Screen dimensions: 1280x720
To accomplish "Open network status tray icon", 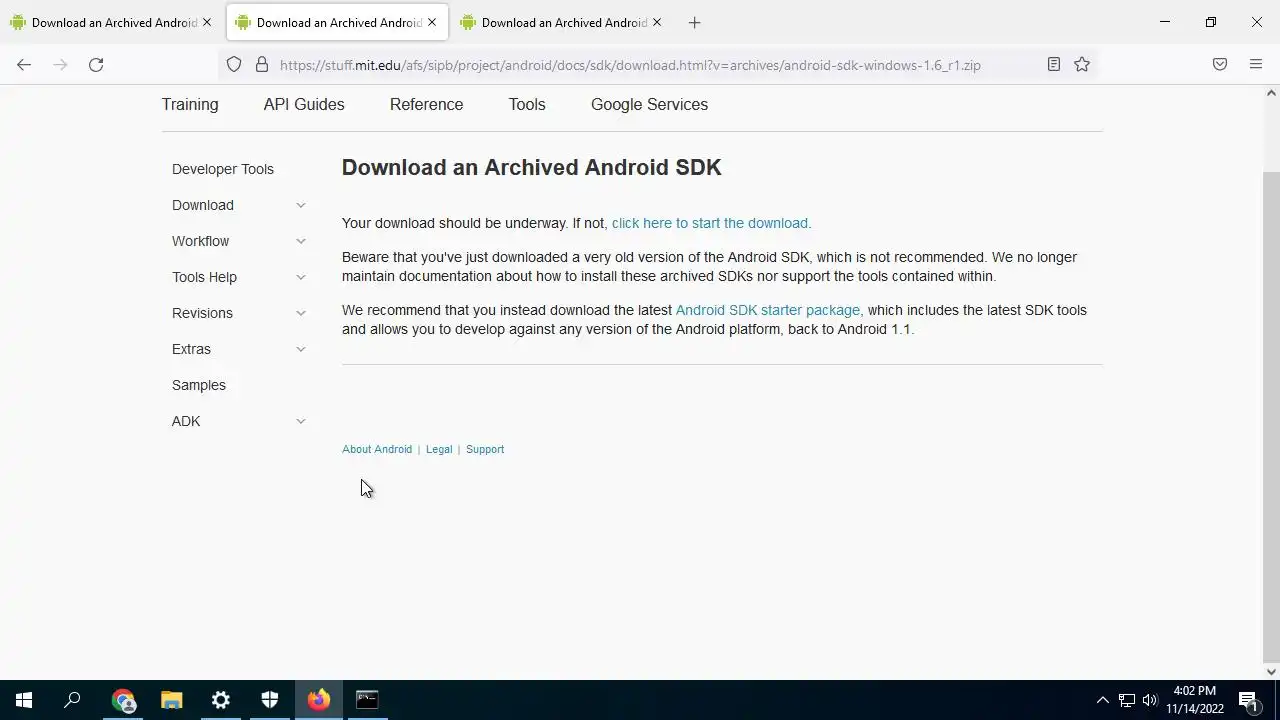I will (1127, 700).
